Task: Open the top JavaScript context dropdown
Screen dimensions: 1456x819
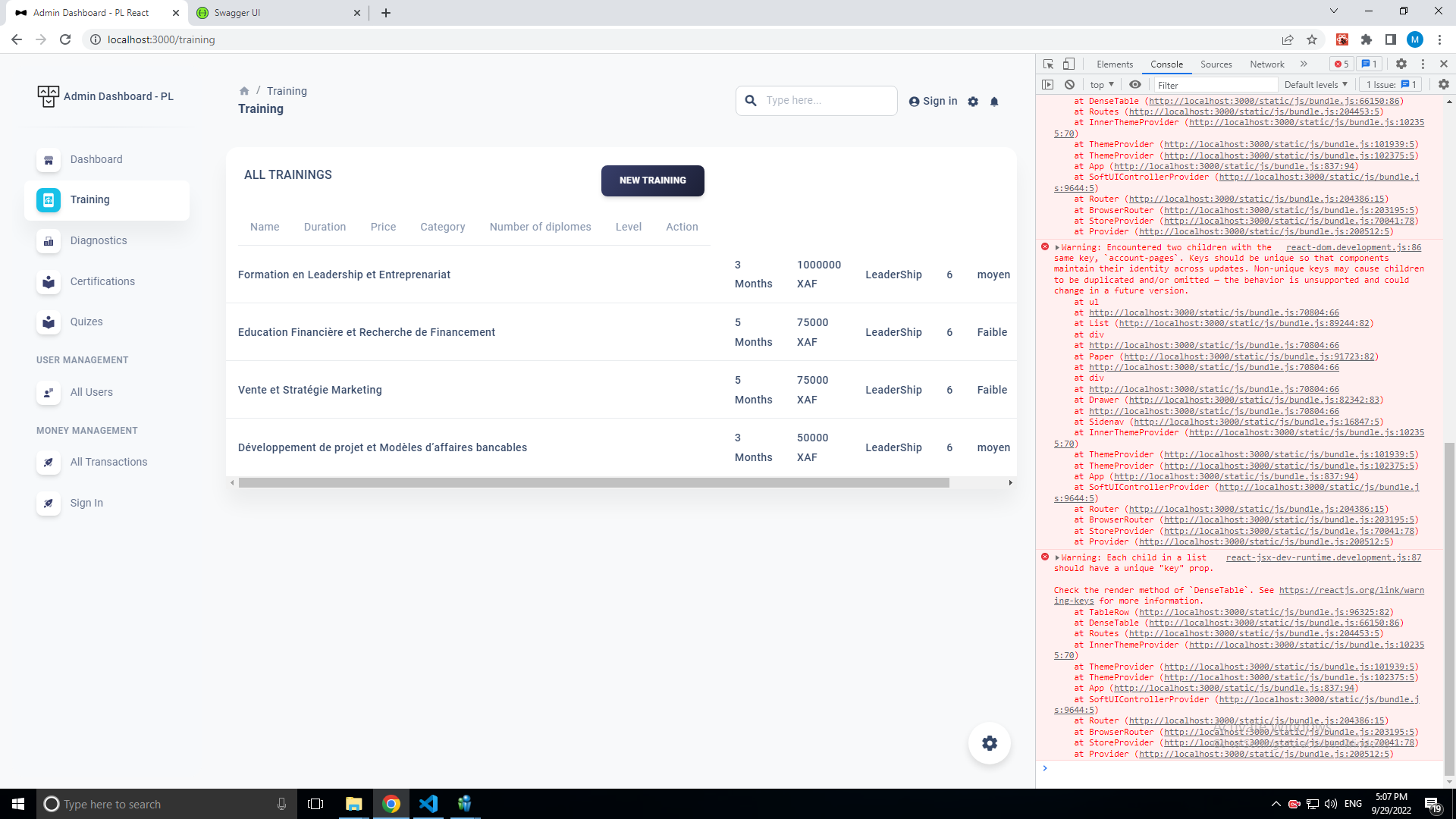Action: 1102,85
